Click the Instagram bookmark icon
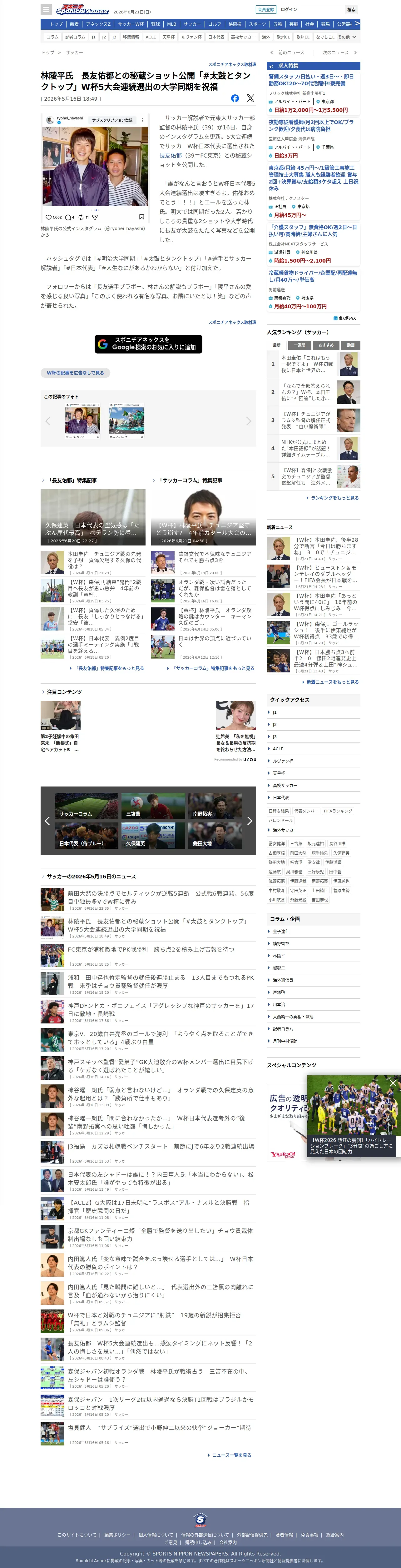 [x=142, y=217]
